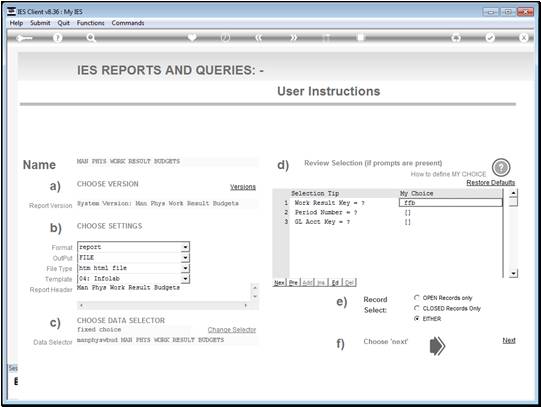Click the Versions link
Image resolution: width=541 pixels, height=407 pixels.
(243, 187)
